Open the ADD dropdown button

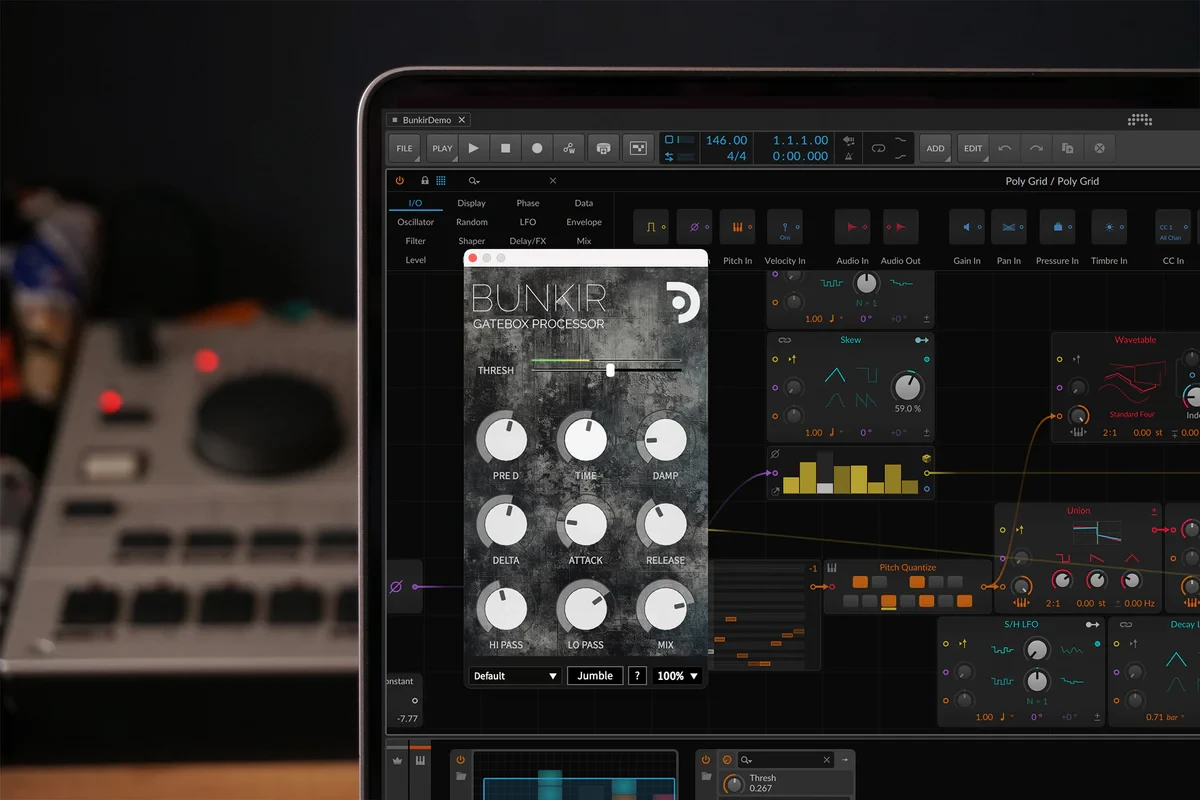click(935, 148)
